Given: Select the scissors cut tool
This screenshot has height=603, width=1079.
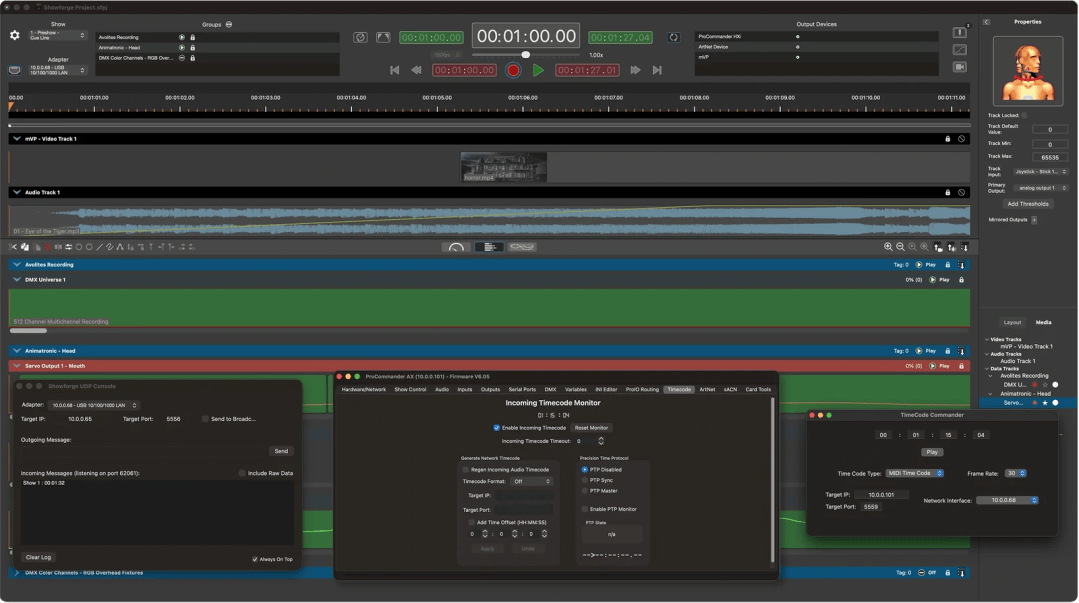Looking at the screenshot, I should click(13, 247).
